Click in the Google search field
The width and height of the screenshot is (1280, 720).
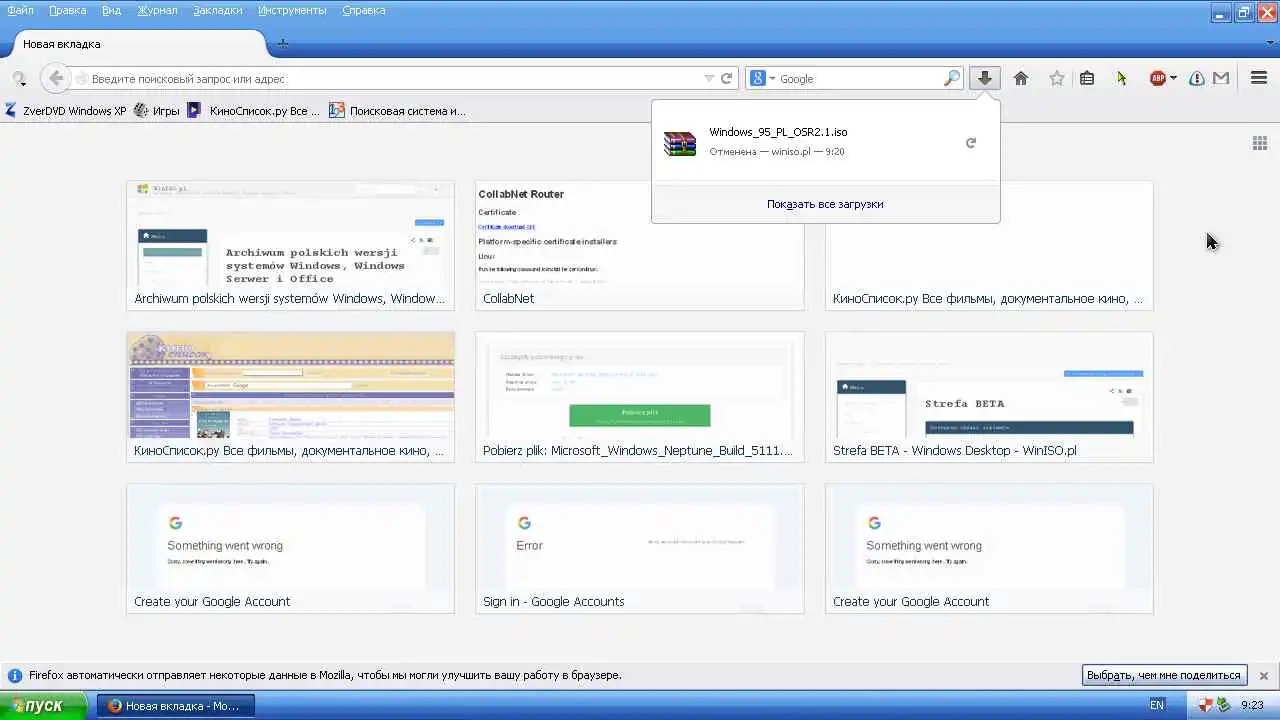860,78
